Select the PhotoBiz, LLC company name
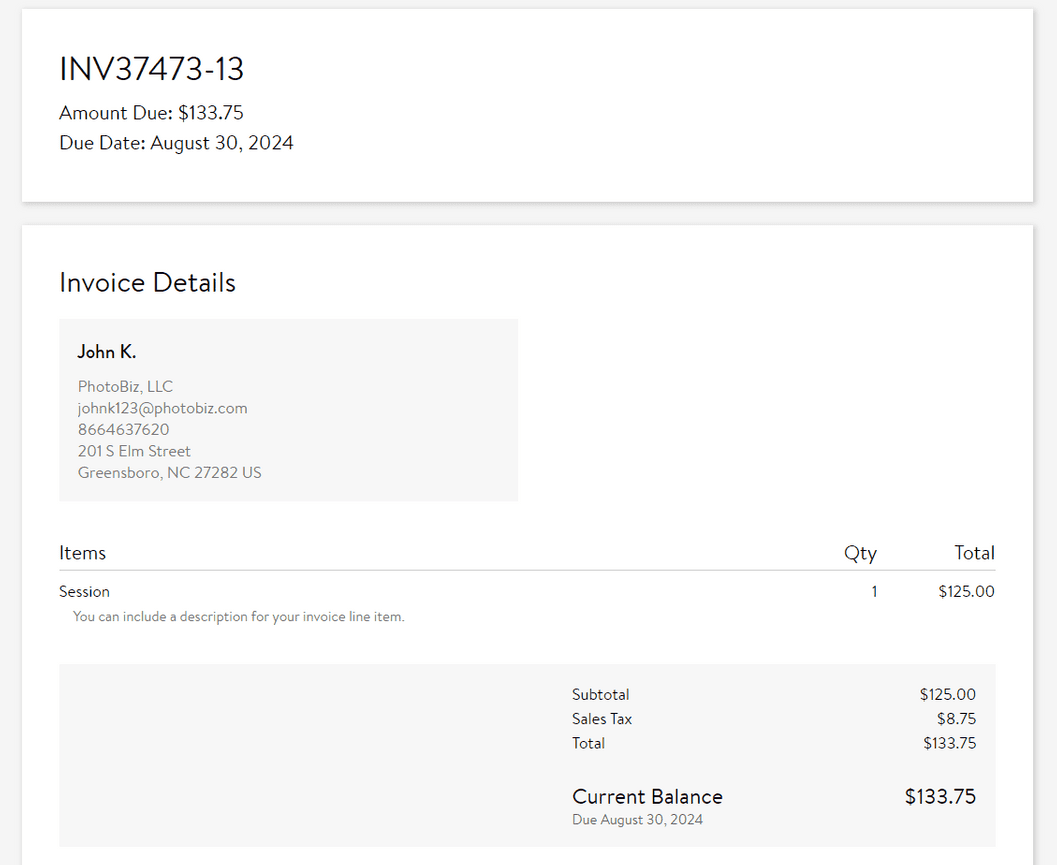 click(x=124, y=386)
